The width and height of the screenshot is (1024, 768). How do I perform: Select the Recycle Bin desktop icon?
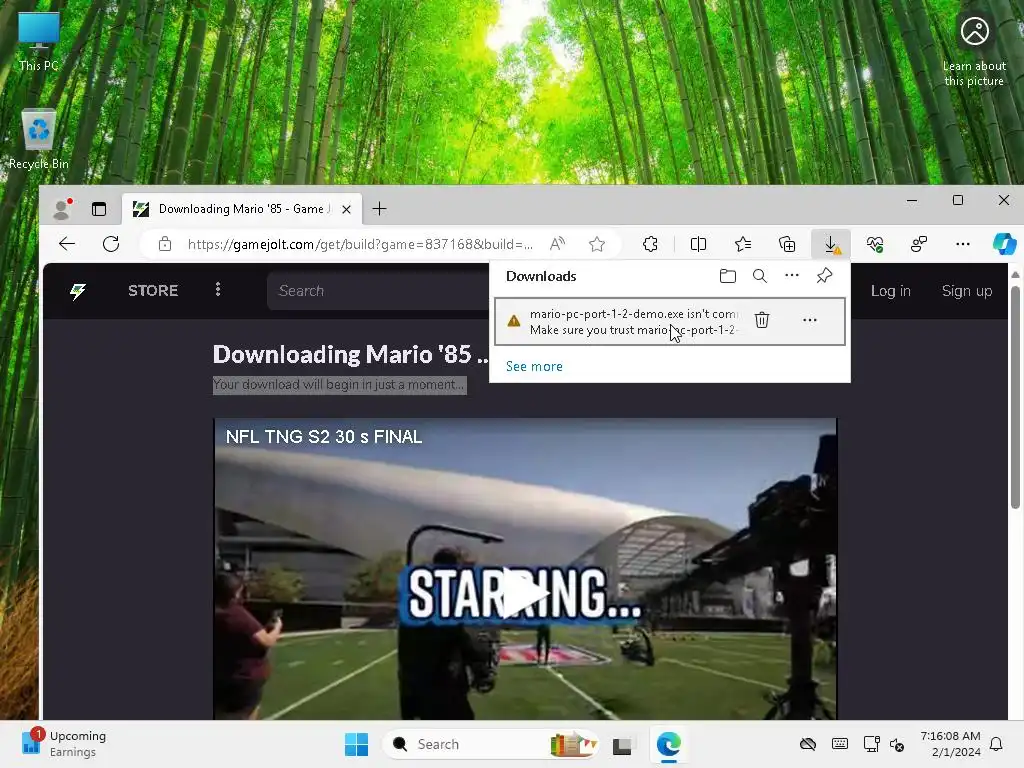click(39, 140)
